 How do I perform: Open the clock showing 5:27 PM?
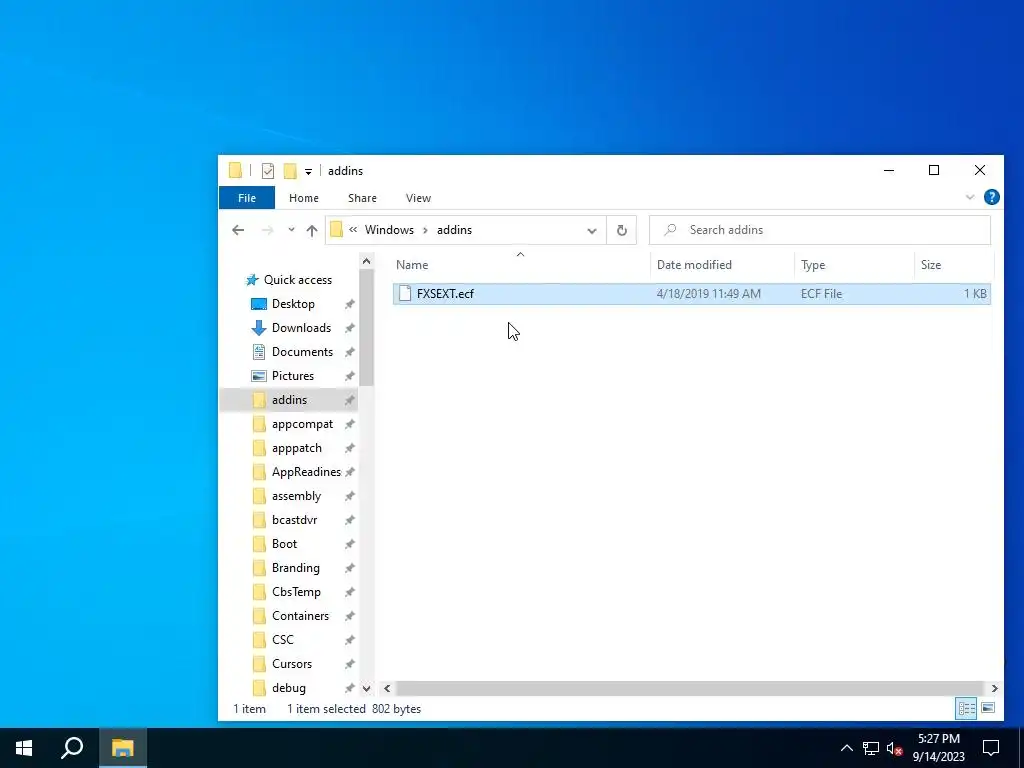(938, 748)
